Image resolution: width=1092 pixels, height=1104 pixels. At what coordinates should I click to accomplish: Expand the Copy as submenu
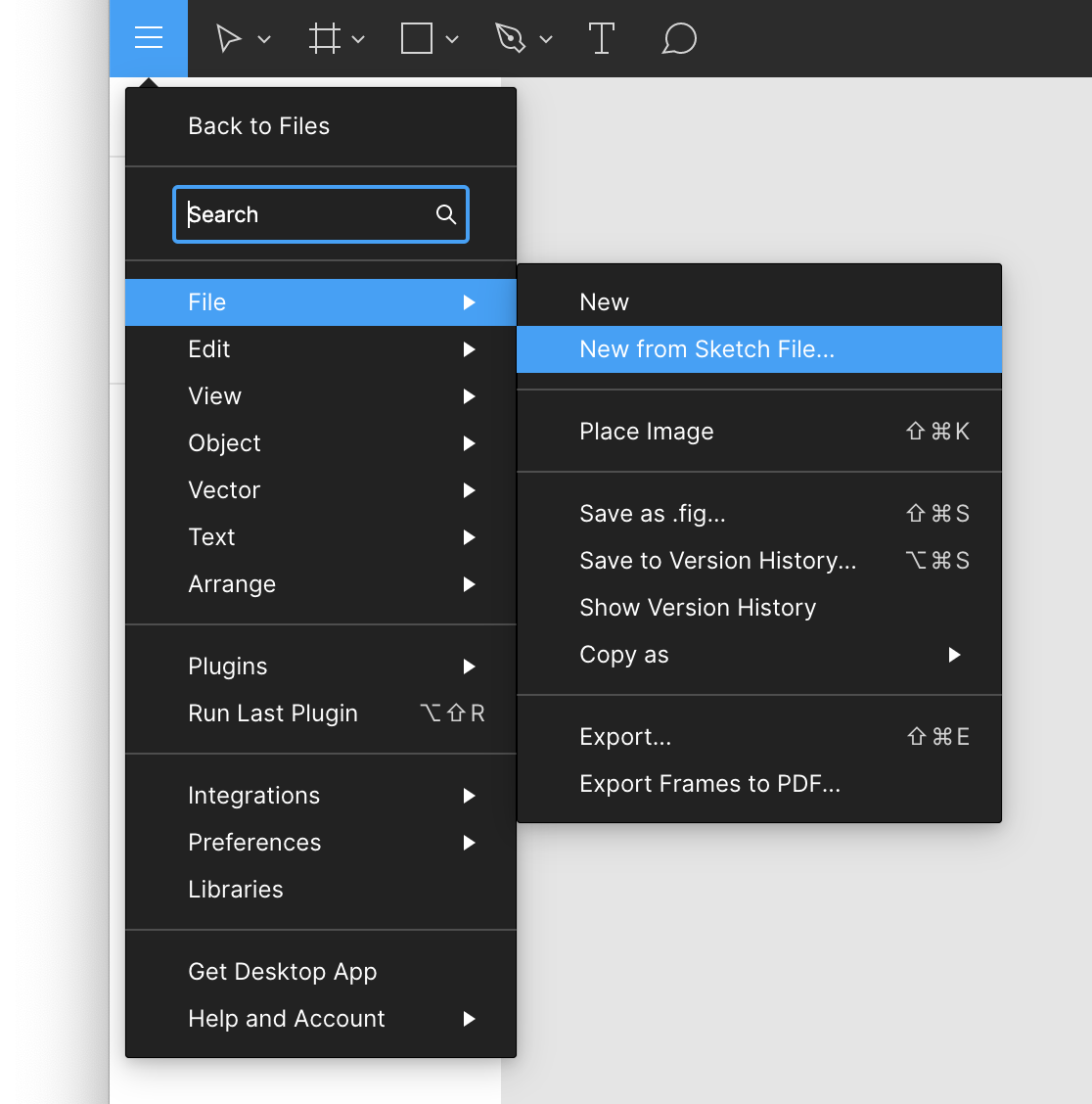(954, 655)
